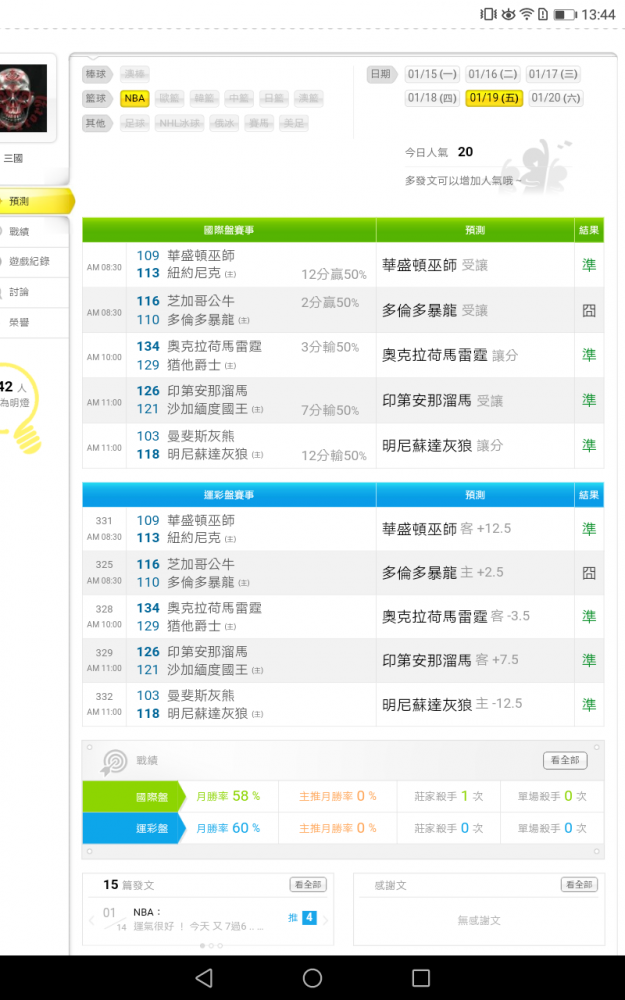Viewport: 625px width, 1000px height.
Task: Select the NBA league filter
Action: click(135, 98)
